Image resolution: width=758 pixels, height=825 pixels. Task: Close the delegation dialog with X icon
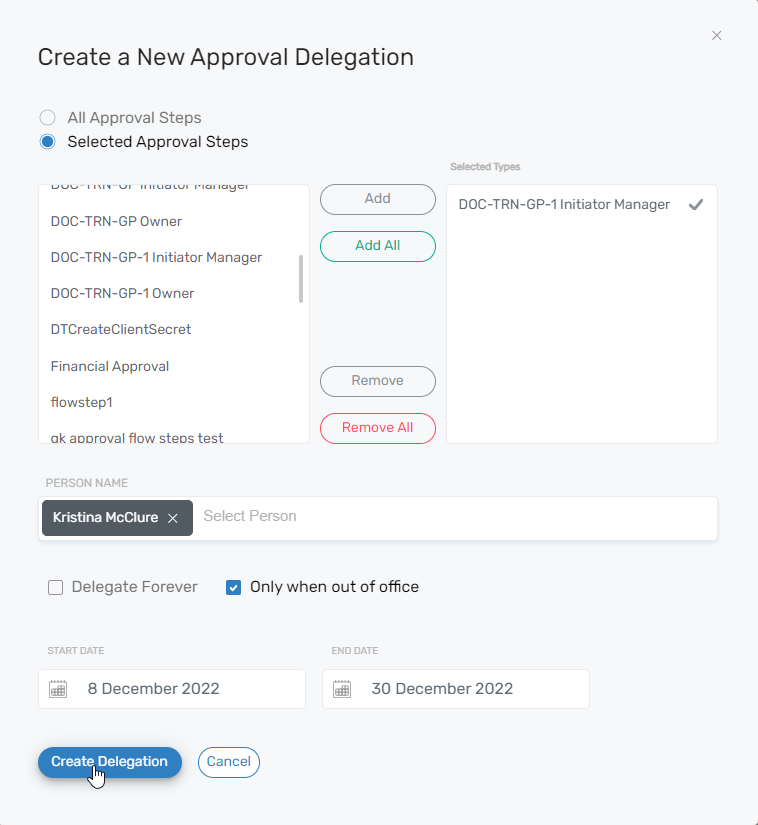[716, 36]
